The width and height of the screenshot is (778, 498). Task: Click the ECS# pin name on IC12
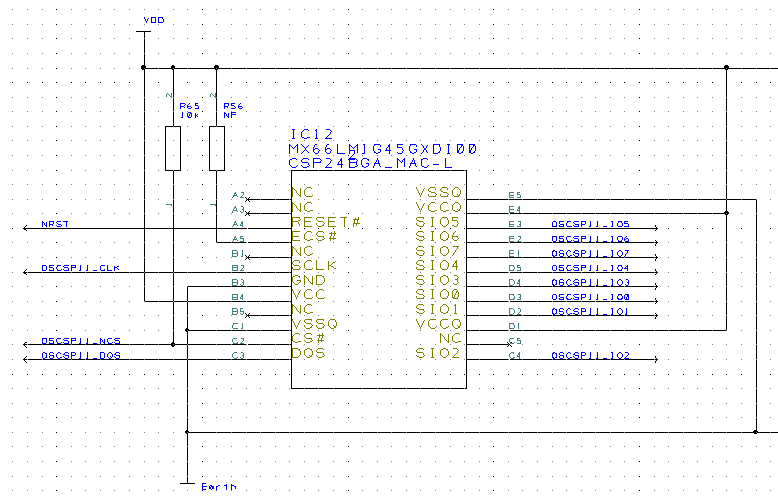click(x=315, y=236)
